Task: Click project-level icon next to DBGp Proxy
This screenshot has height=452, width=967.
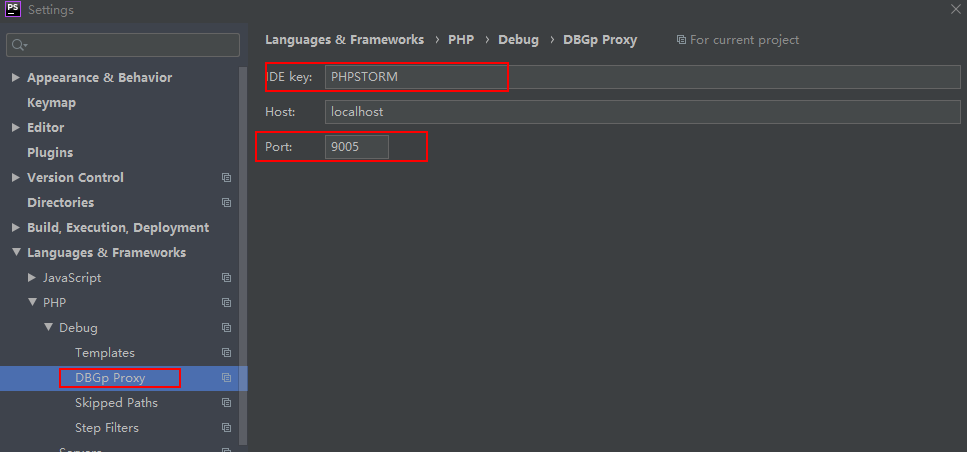Action: click(226, 377)
